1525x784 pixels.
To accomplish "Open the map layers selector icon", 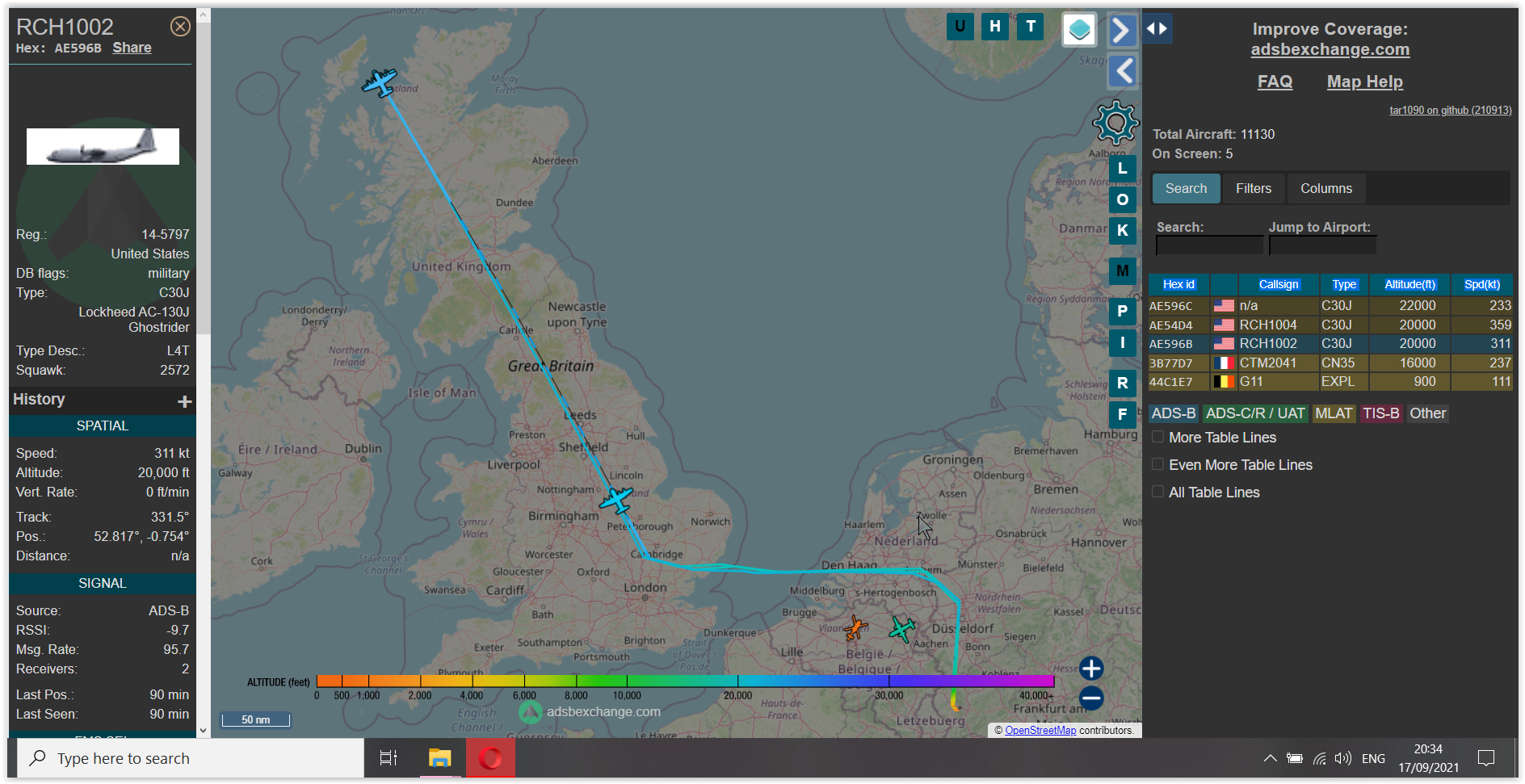I will [x=1079, y=30].
